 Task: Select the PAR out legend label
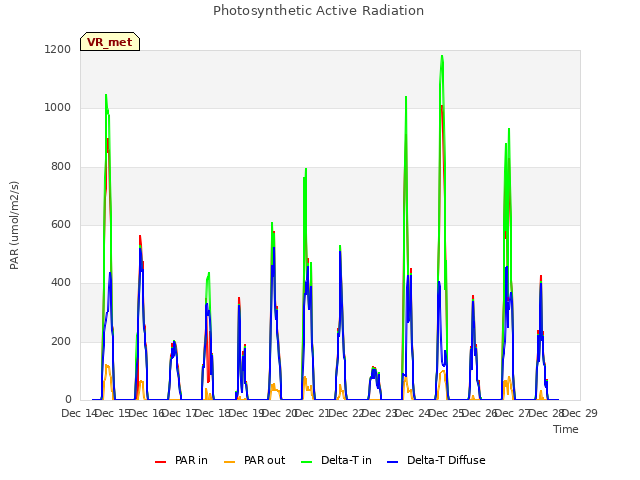click(264, 460)
